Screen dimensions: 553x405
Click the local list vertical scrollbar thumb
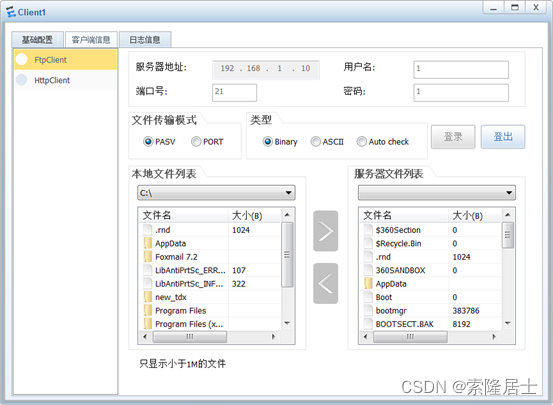coord(287,255)
